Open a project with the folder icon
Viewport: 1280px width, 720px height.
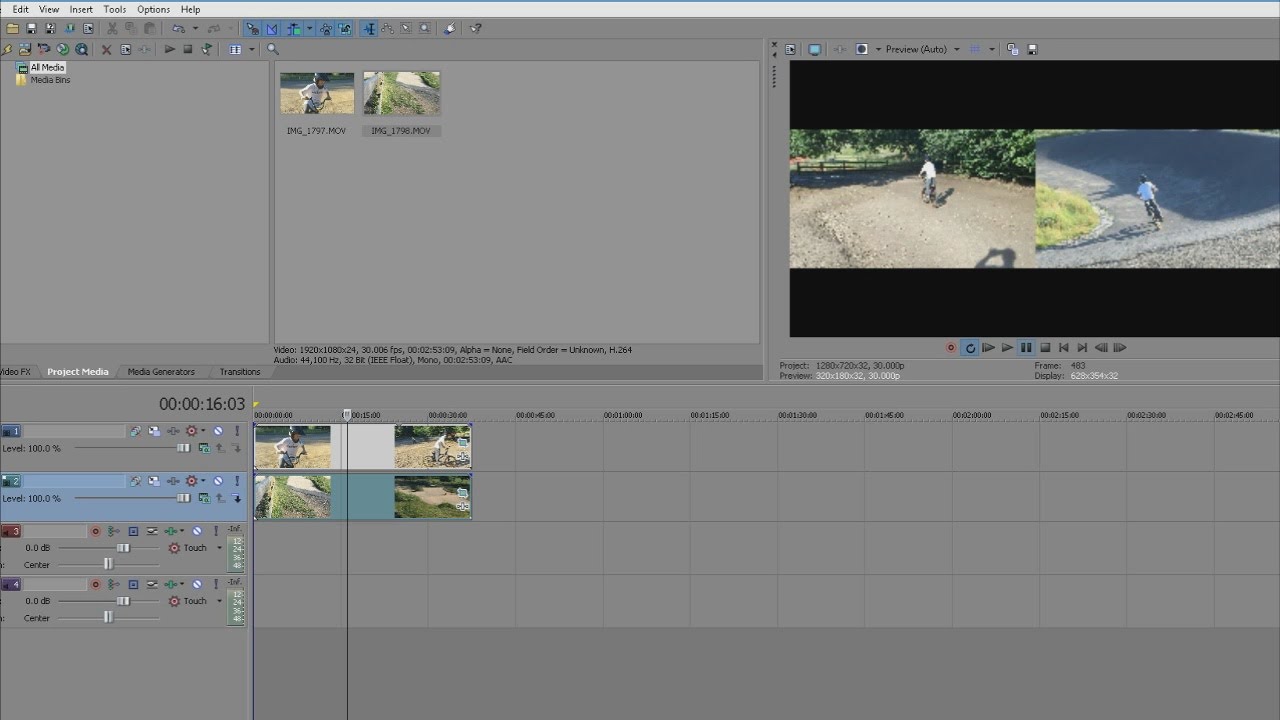click(13, 29)
